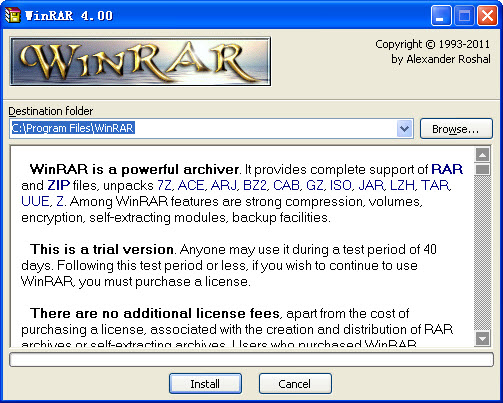This screenshot has width=503, height=403.
Task: Click the license text scroll down arrow
Action: [x=482, y=339]
